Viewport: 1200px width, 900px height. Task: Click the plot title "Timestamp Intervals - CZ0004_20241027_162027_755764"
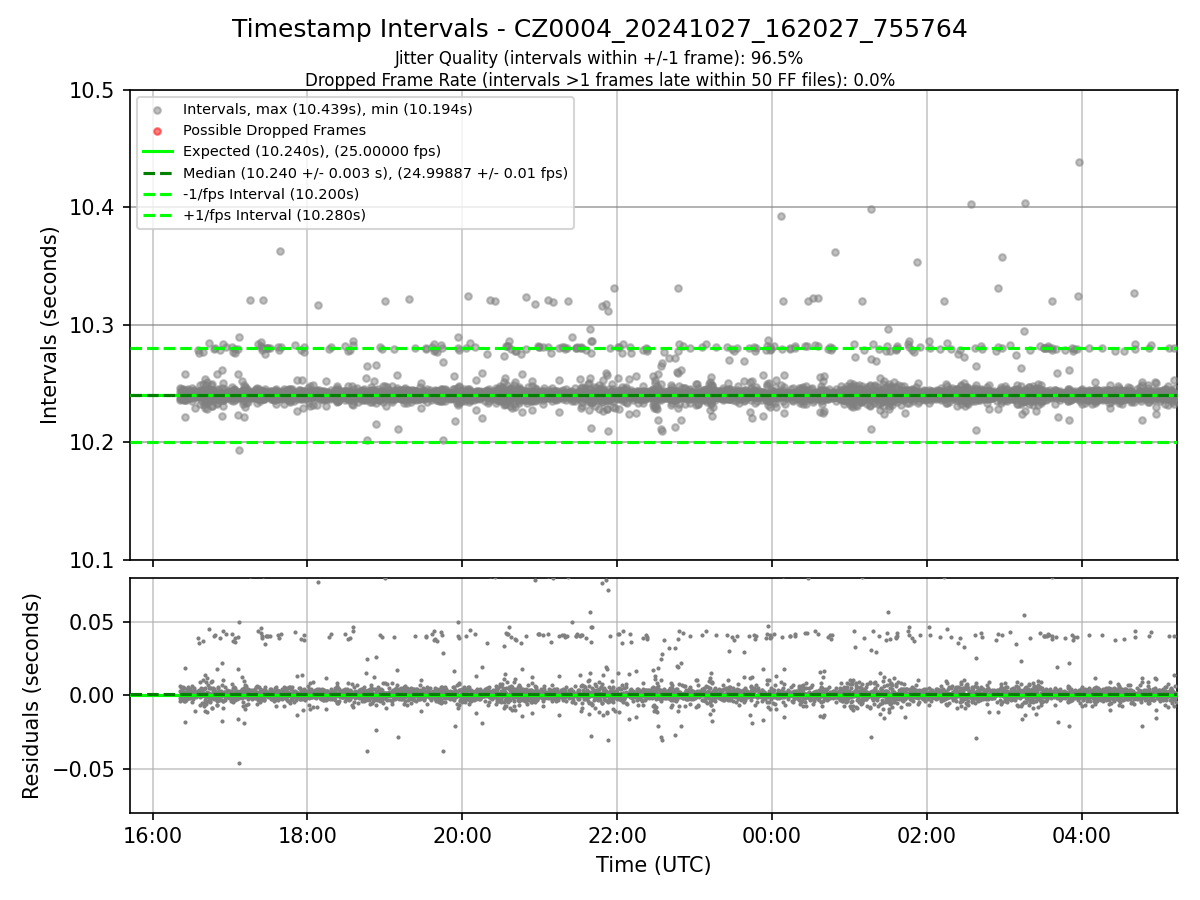(x=599, y=29)
